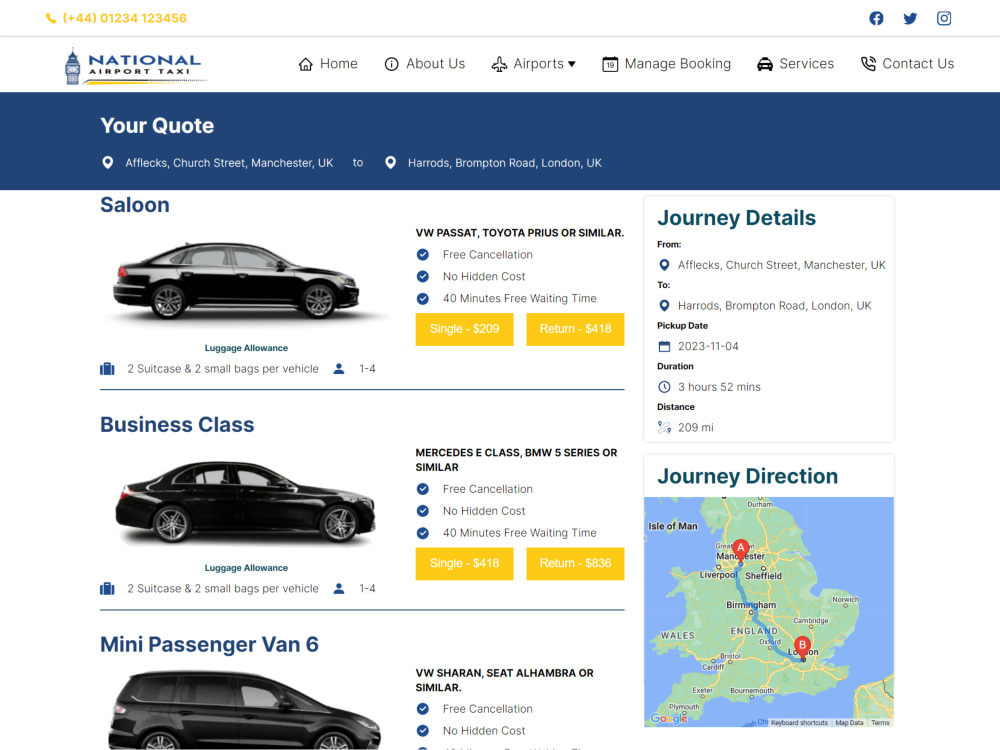
Task: Click the Mini Passenger Van Free Cancellation checkmark
Action: pos(423,709)
